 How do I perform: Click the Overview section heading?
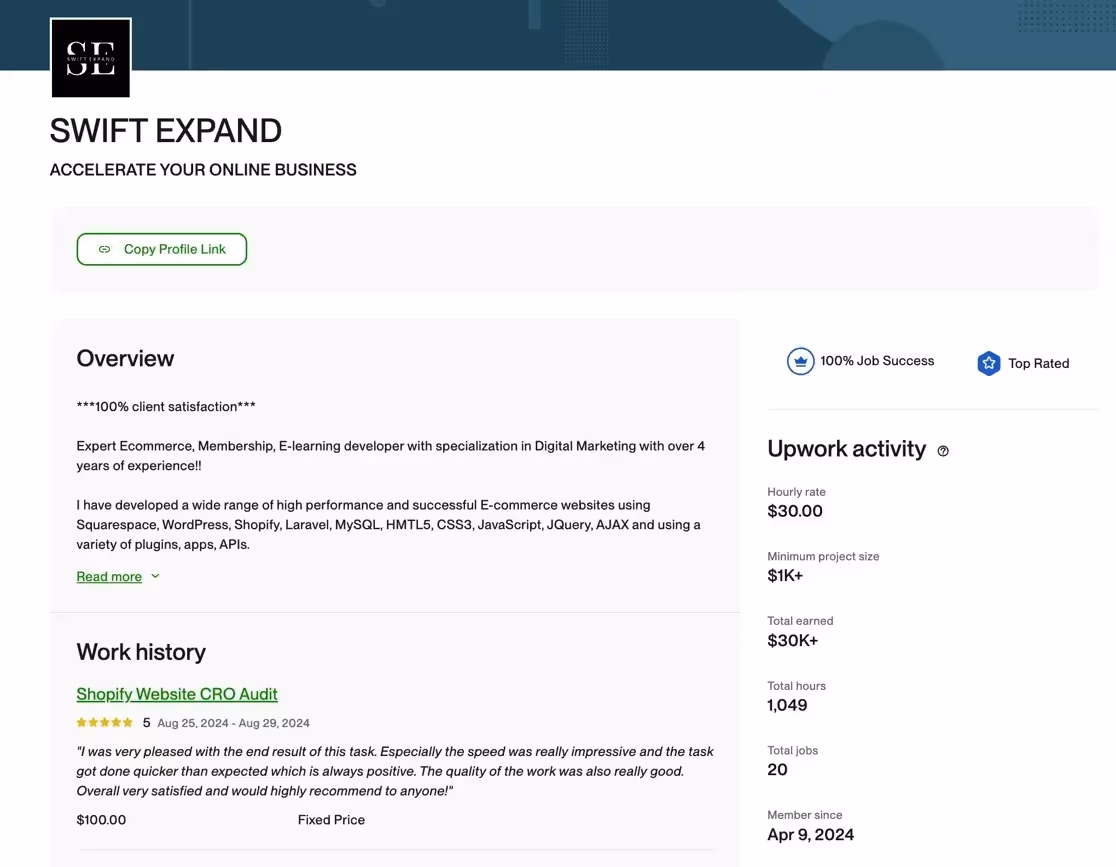tap(125, 358)
